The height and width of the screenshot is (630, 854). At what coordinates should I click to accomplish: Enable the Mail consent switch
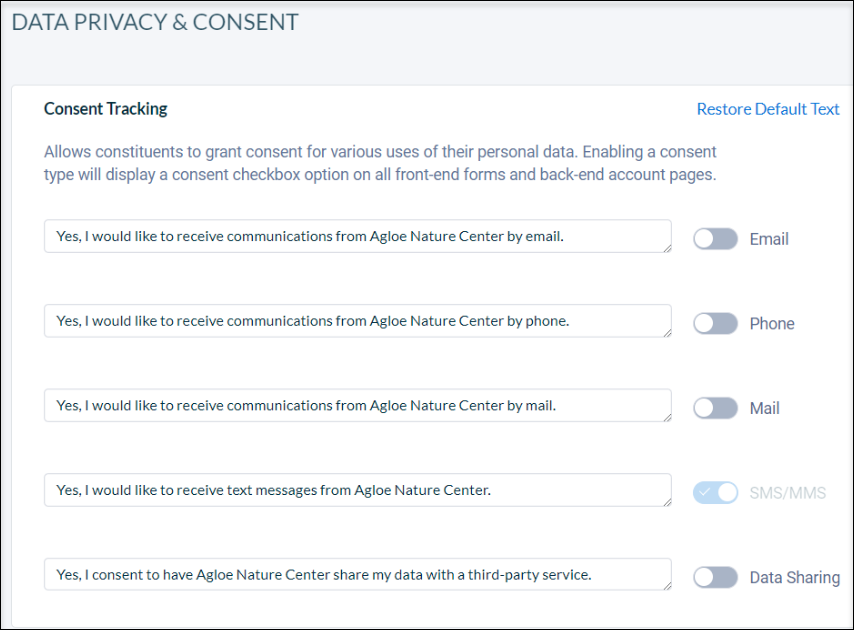715,408
